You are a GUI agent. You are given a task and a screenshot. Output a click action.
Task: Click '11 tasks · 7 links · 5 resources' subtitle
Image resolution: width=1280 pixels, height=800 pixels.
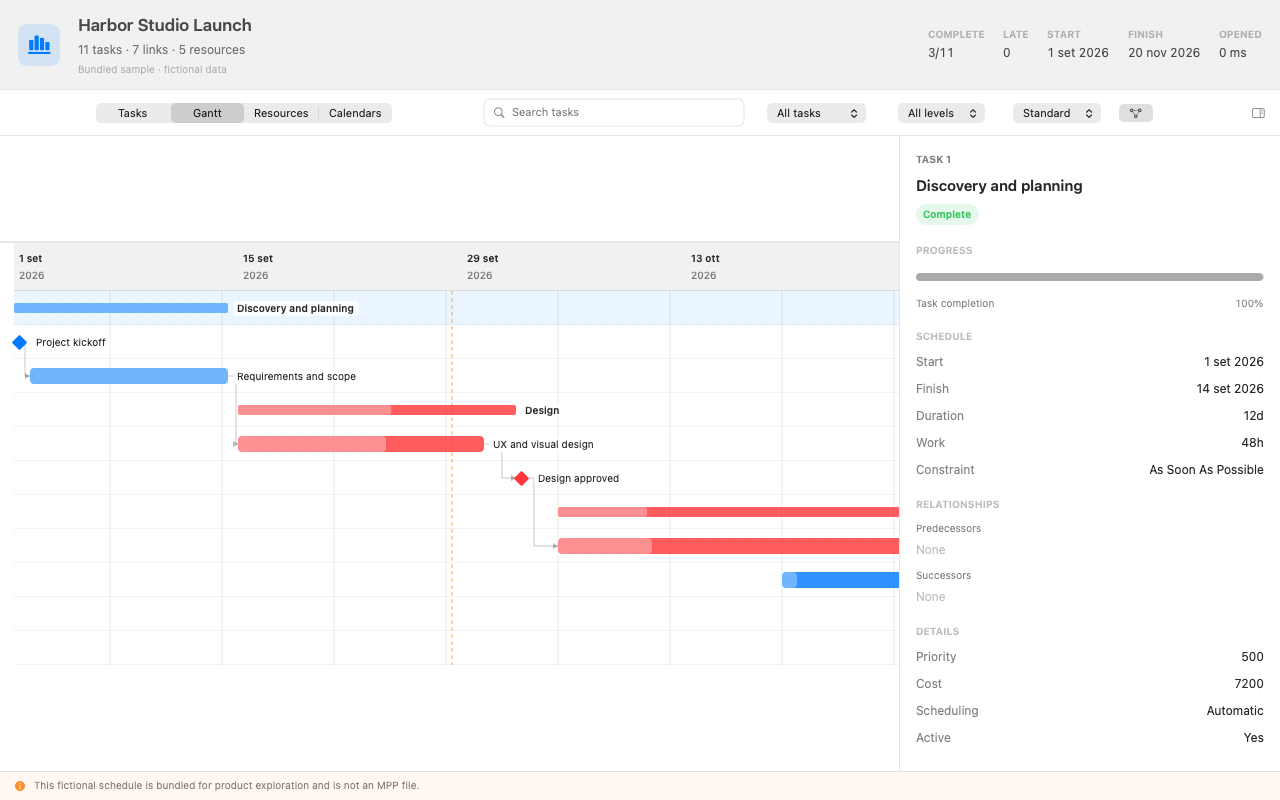[x=161, y=50]
